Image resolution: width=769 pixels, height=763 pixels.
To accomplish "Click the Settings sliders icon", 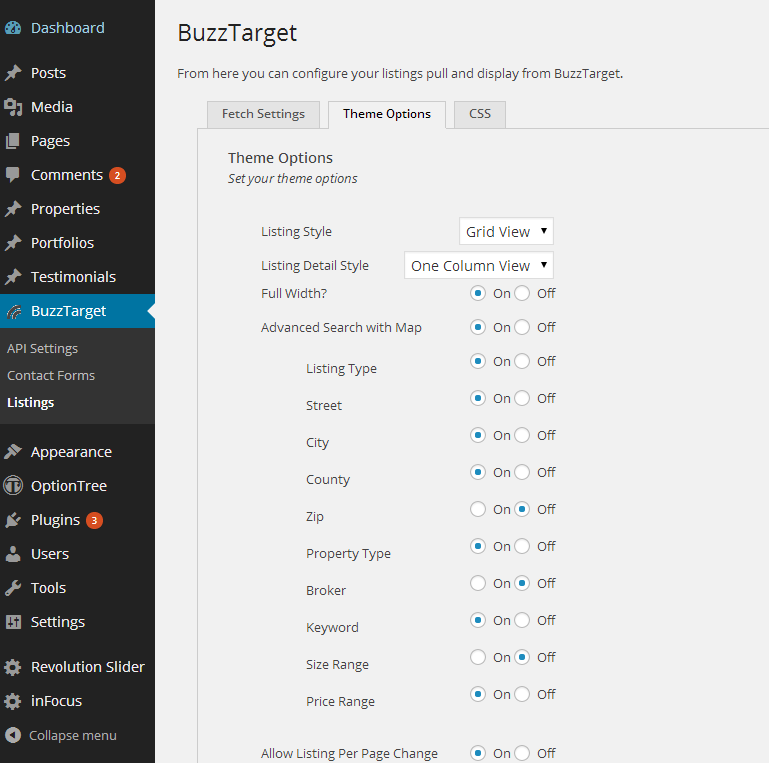I will pos(13,622).
